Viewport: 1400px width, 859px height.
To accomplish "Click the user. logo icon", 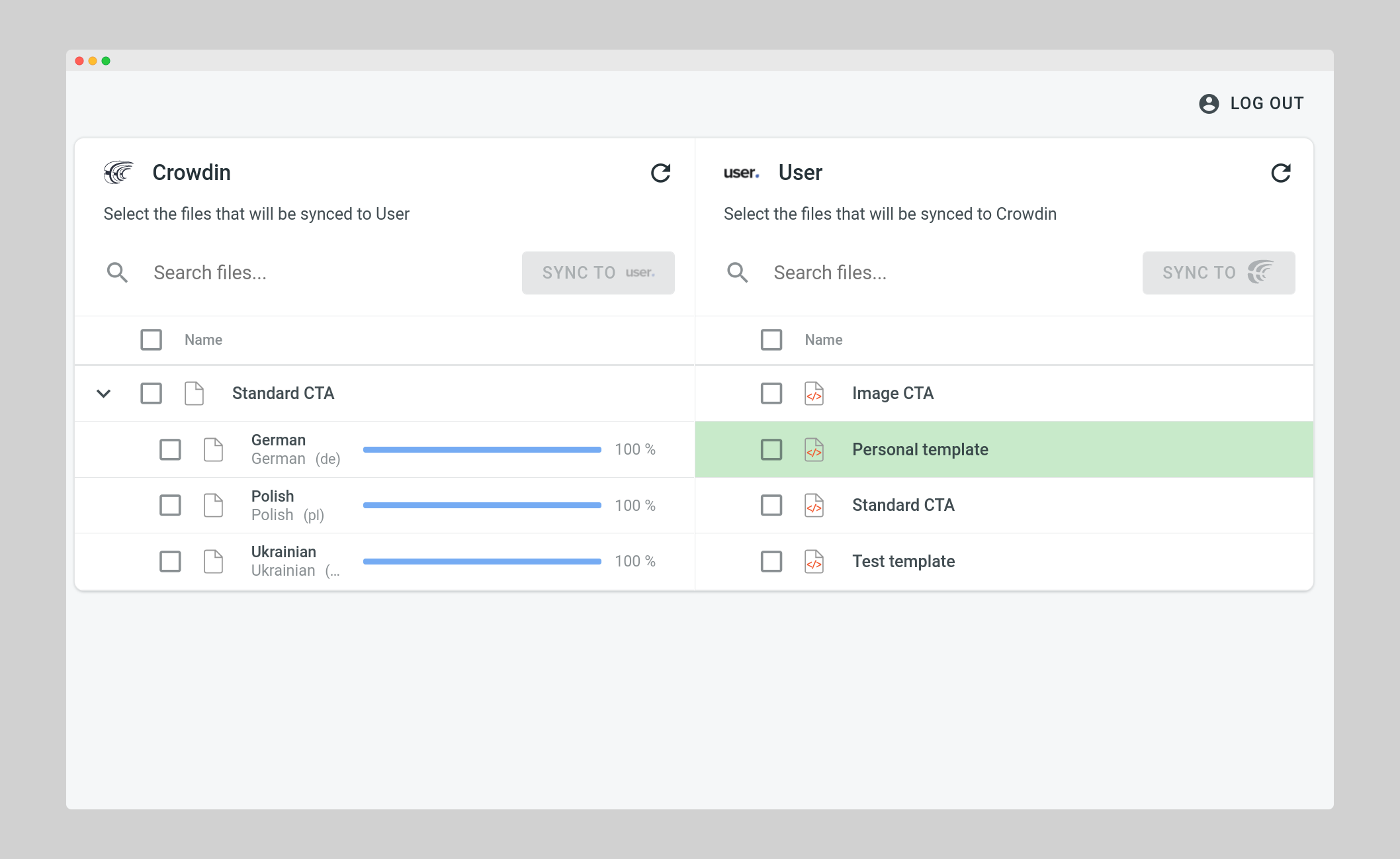I will tap(741, 173).
